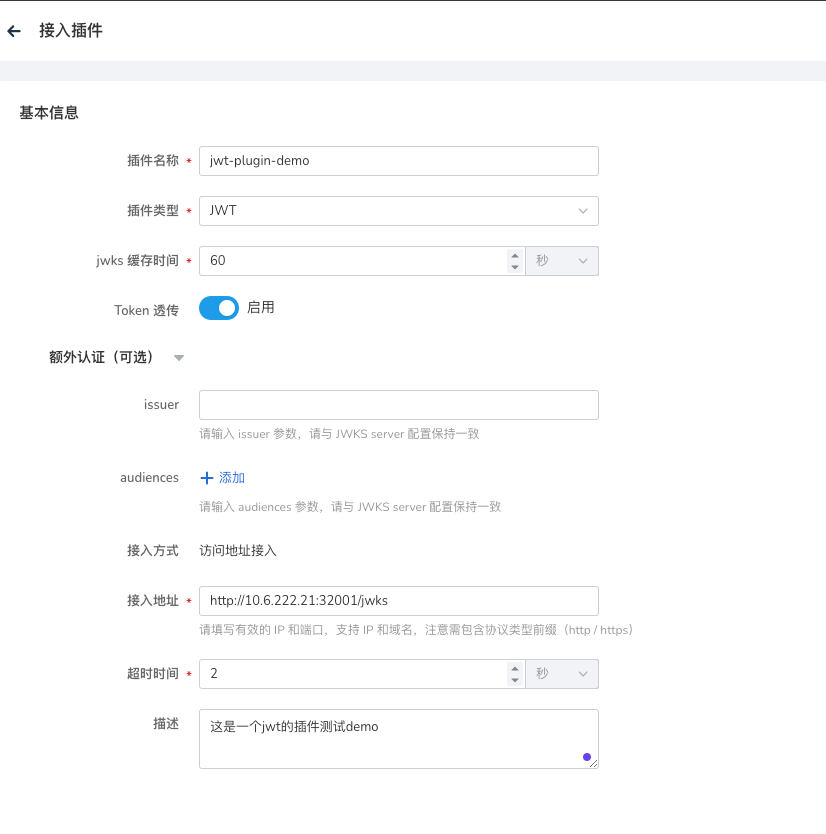Select JWT in the 插件类型 dropdown
826x834 pixels.
(399, 211)
